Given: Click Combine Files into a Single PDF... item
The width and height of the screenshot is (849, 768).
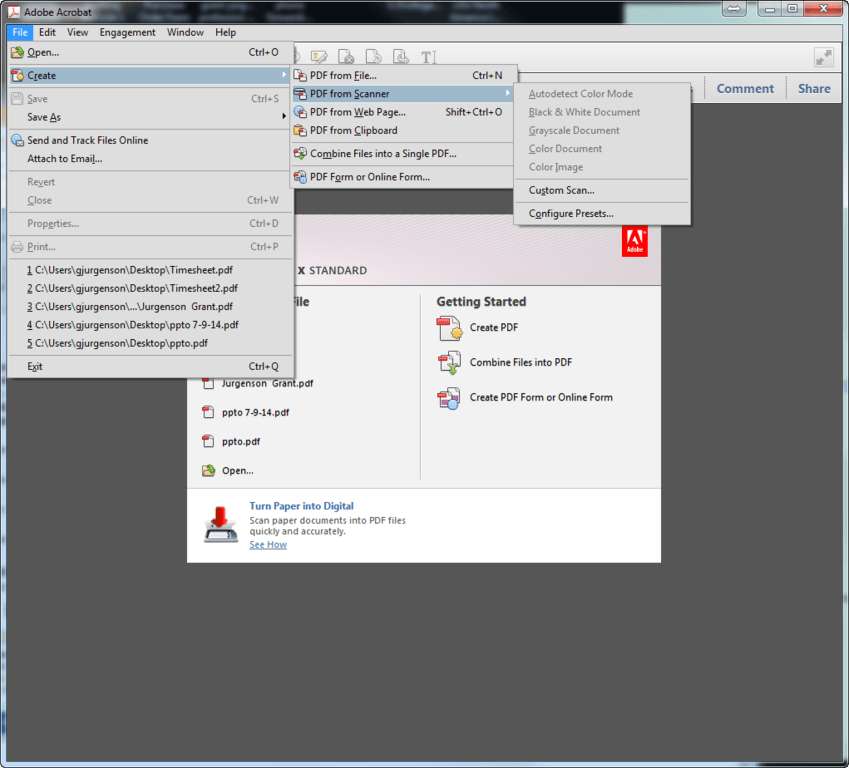Looking at the screenshot, I should tap(401, 154).
